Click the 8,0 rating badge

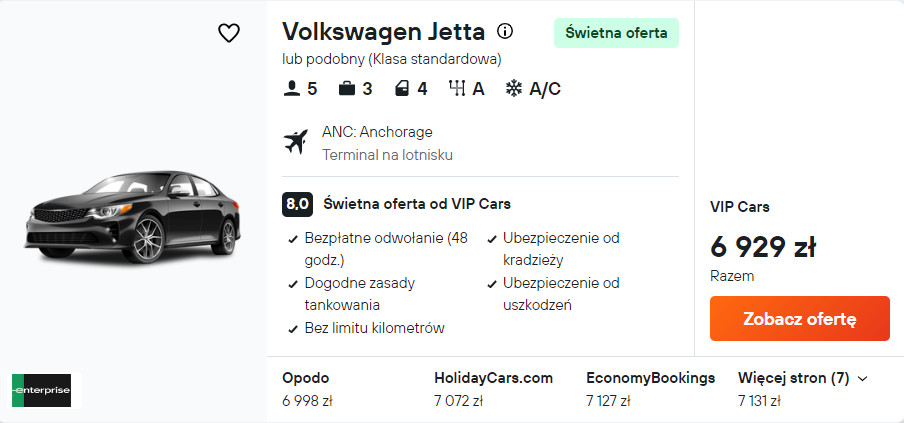[x=297, y=204]
